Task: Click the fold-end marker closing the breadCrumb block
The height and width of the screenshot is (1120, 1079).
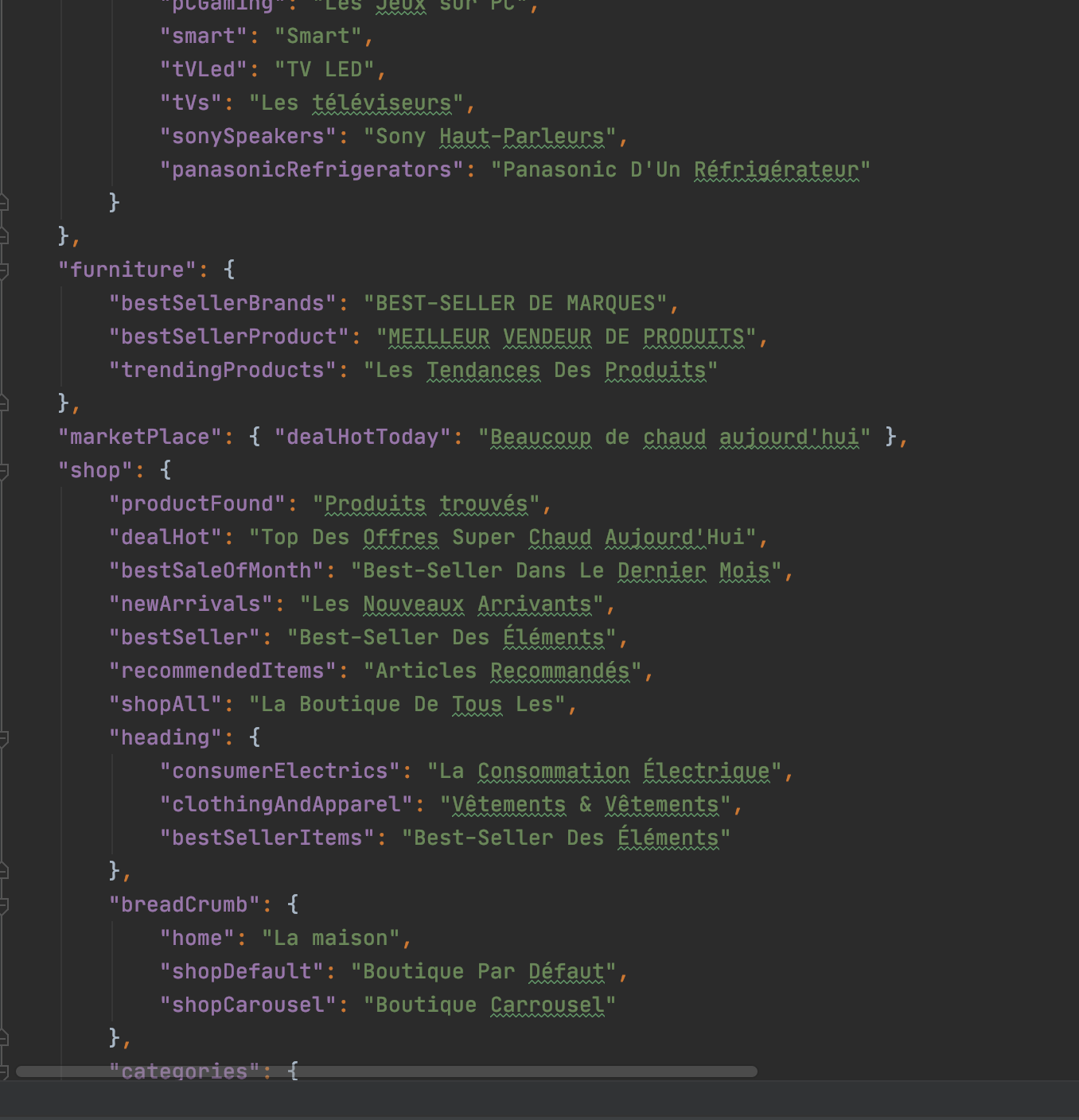Action: [x=4, y=1038]
